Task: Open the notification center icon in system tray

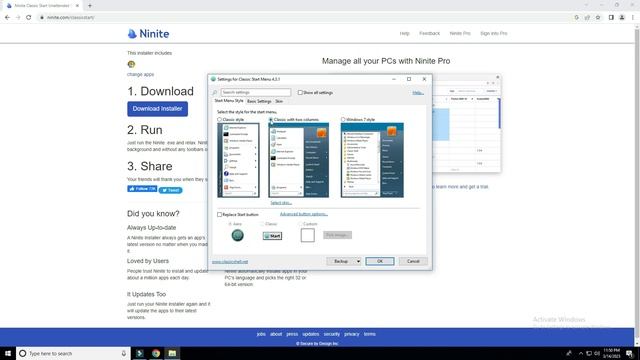Action: 629,353
